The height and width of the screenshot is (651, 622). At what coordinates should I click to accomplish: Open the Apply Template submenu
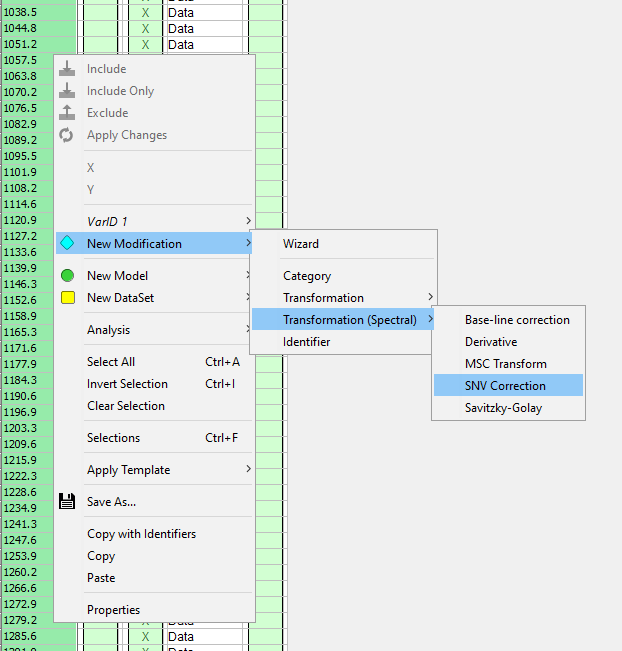pos(248,470)
